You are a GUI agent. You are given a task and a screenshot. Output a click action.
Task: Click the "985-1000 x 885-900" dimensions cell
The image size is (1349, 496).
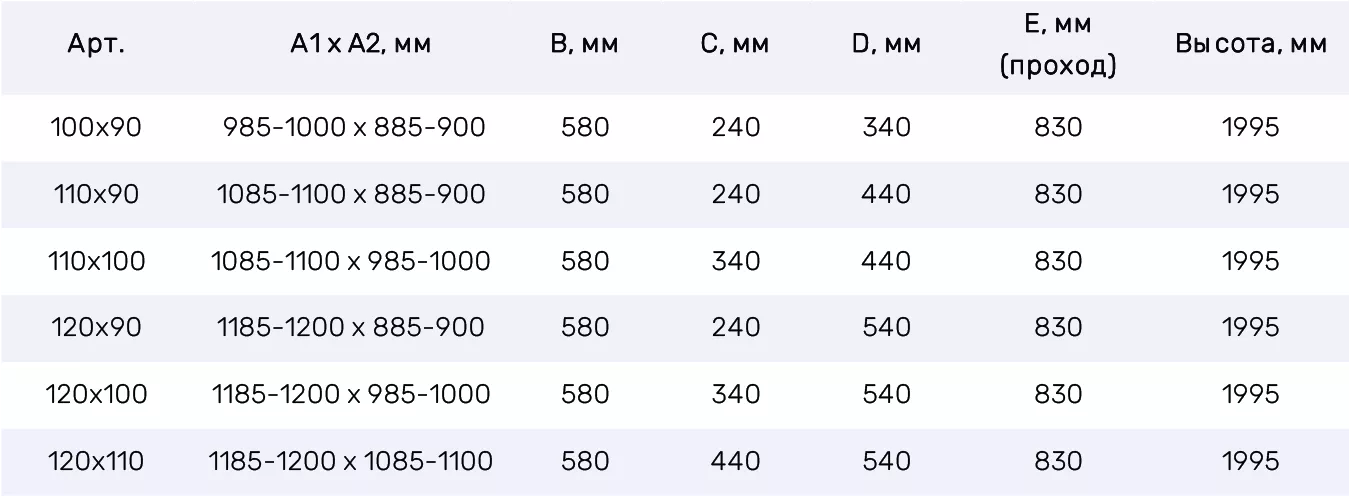354,128
